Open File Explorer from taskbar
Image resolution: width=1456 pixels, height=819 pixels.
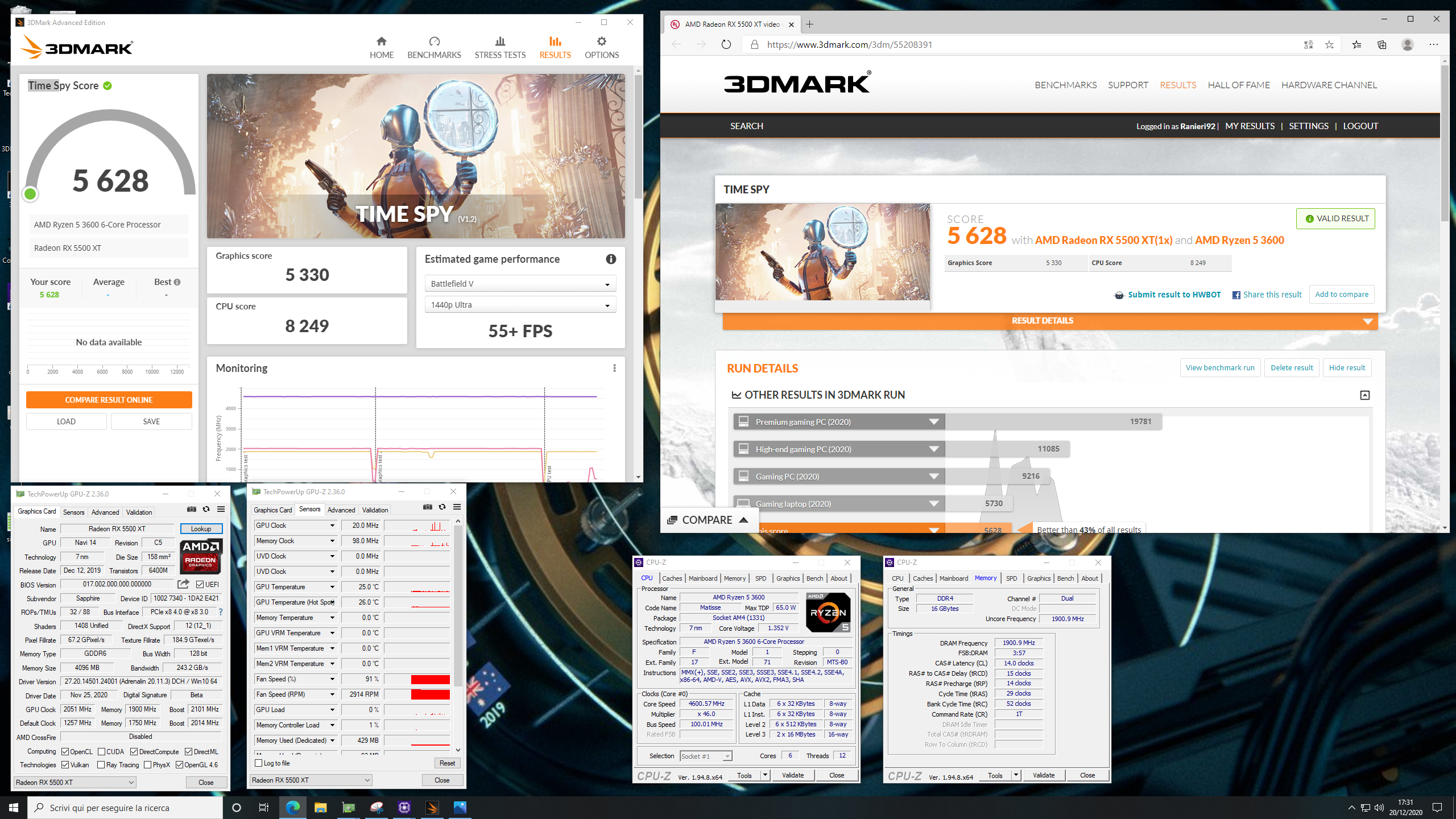click(320, 807)
